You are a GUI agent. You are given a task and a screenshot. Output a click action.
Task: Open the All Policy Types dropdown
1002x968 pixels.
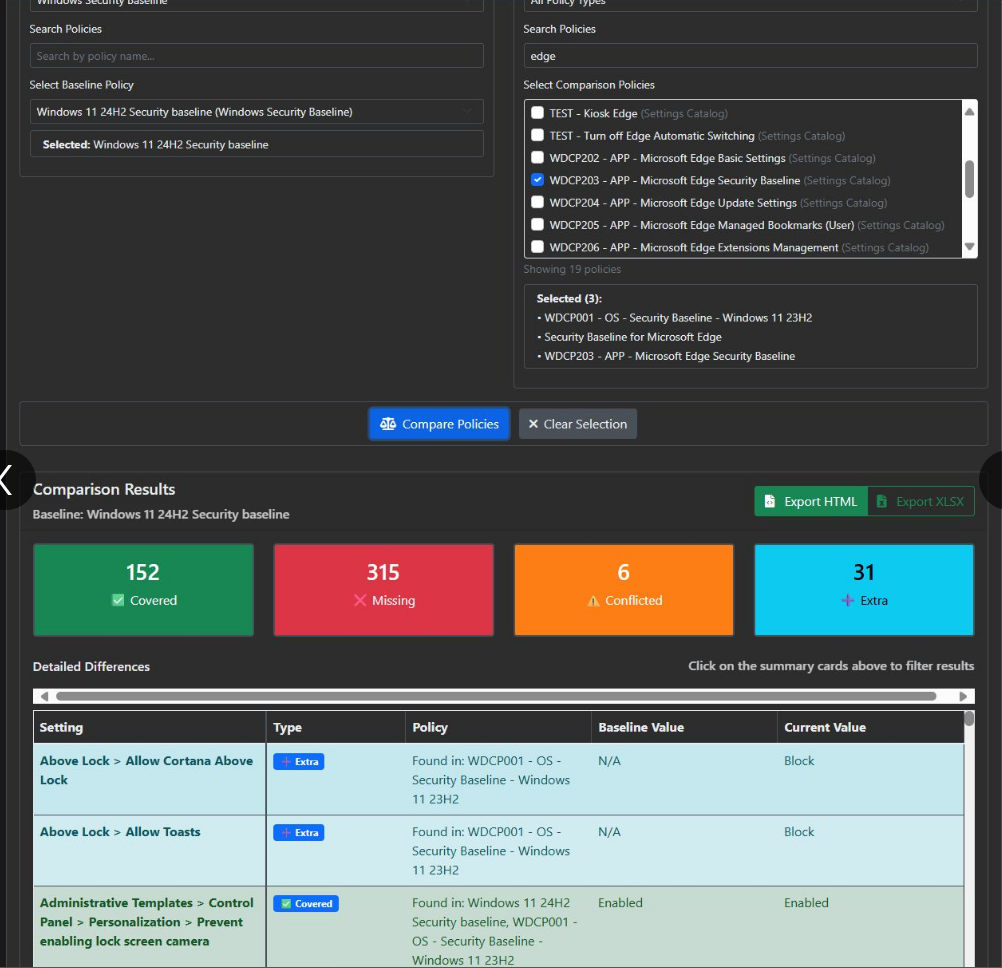pos(750,4)
